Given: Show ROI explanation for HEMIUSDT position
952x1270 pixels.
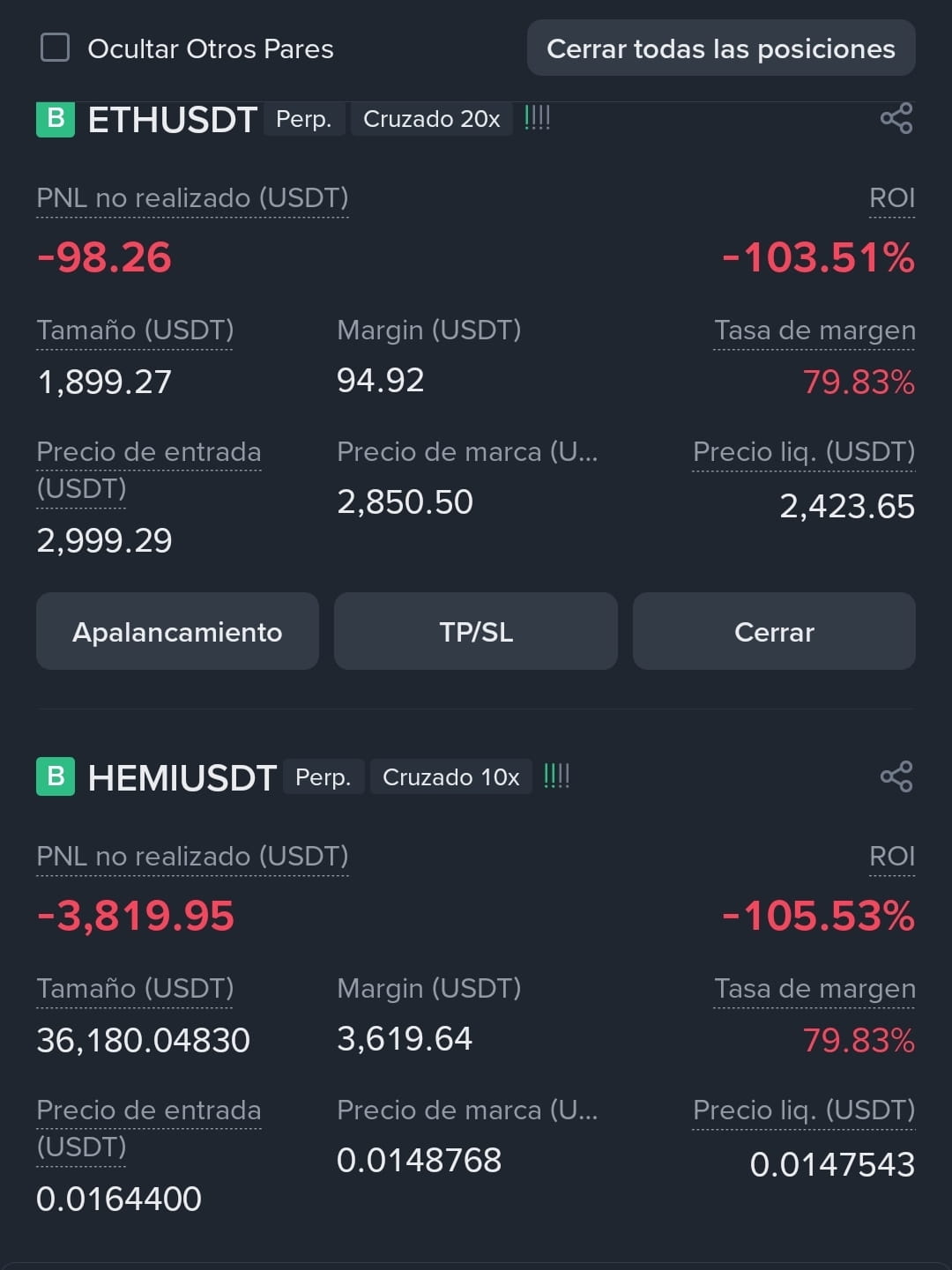Looking at the screenshot, I should click(x=892, y=857).
